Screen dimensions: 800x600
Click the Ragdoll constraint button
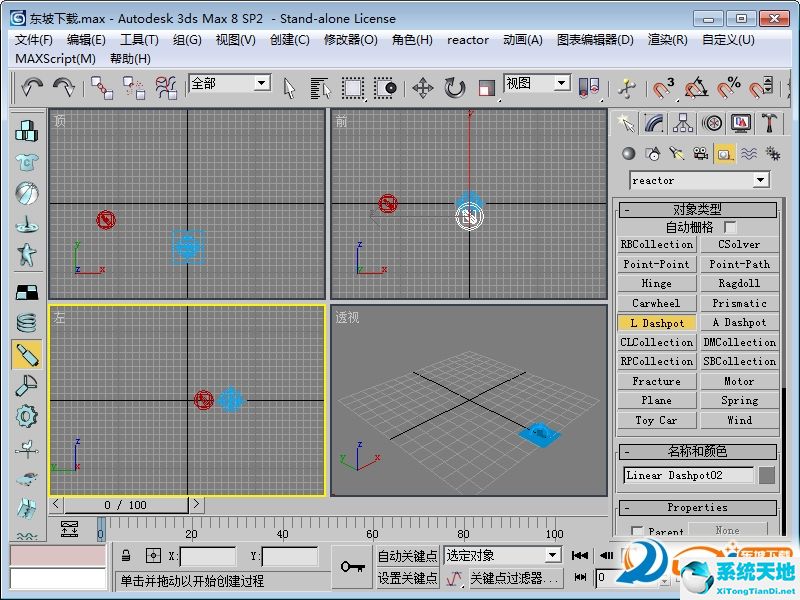[739, 283]
